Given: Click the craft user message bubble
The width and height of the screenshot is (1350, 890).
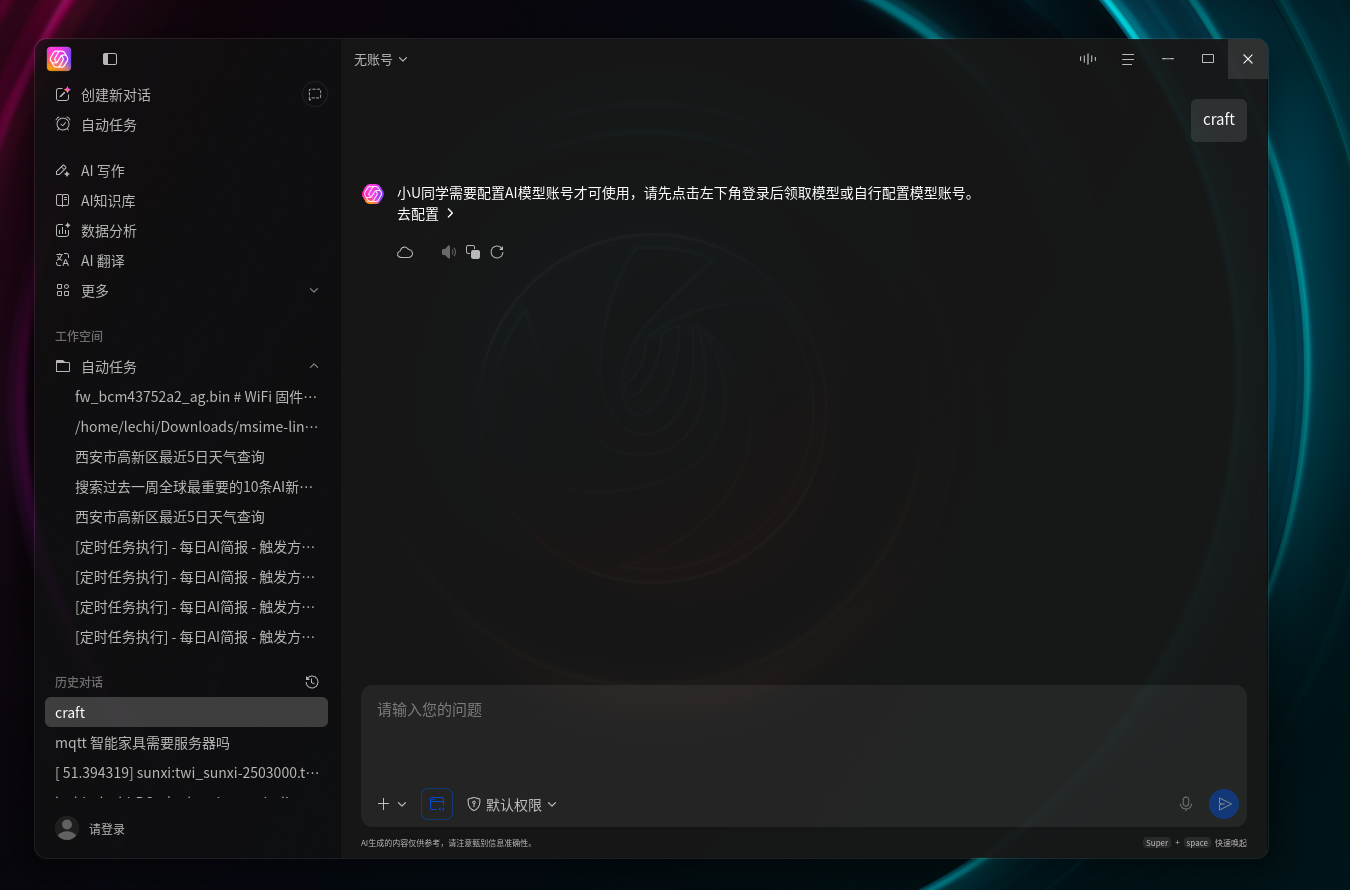Looking at the screenshot, I should pyautogui.click(x=1218, y=120).
